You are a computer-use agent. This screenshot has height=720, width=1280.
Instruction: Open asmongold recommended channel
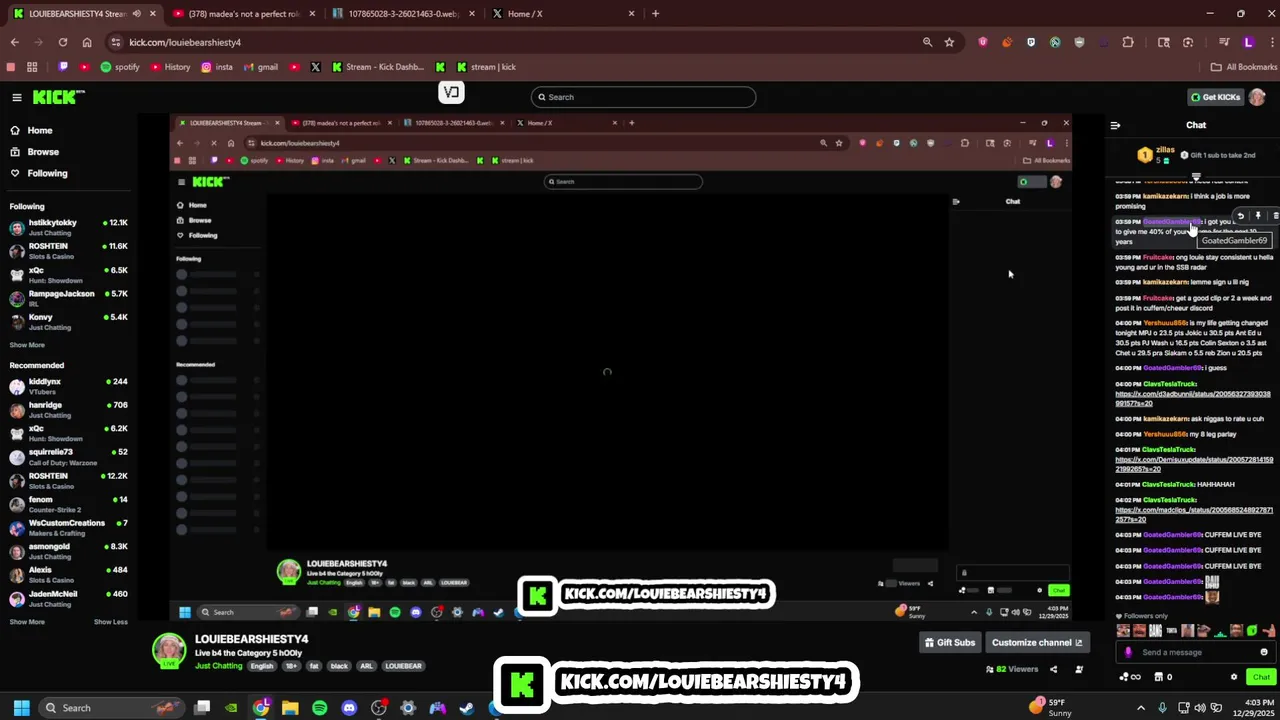tap(68, 551)
